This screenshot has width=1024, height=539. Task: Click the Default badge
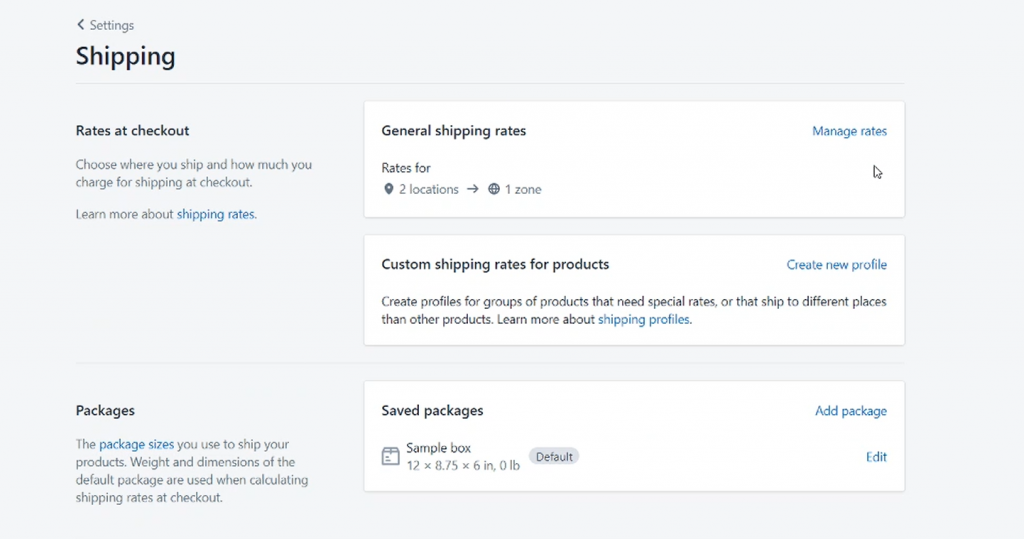[554, 457]
